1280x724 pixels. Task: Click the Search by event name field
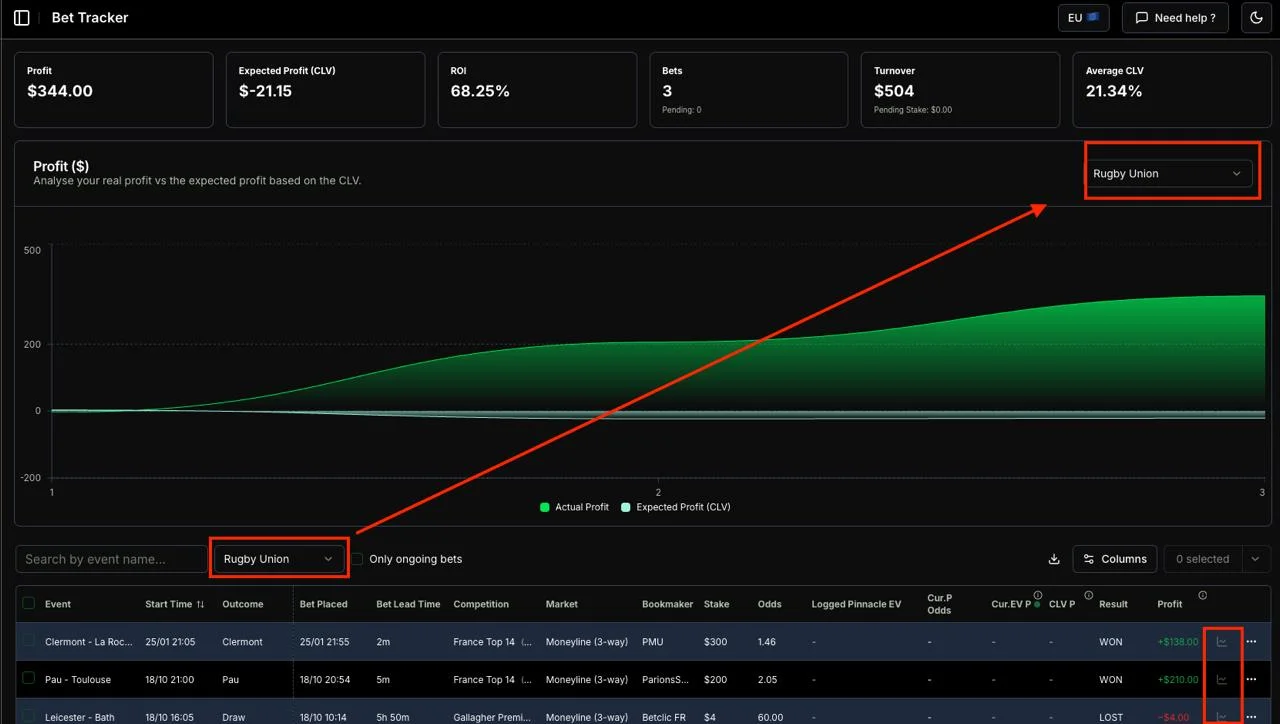coord(110,559)
